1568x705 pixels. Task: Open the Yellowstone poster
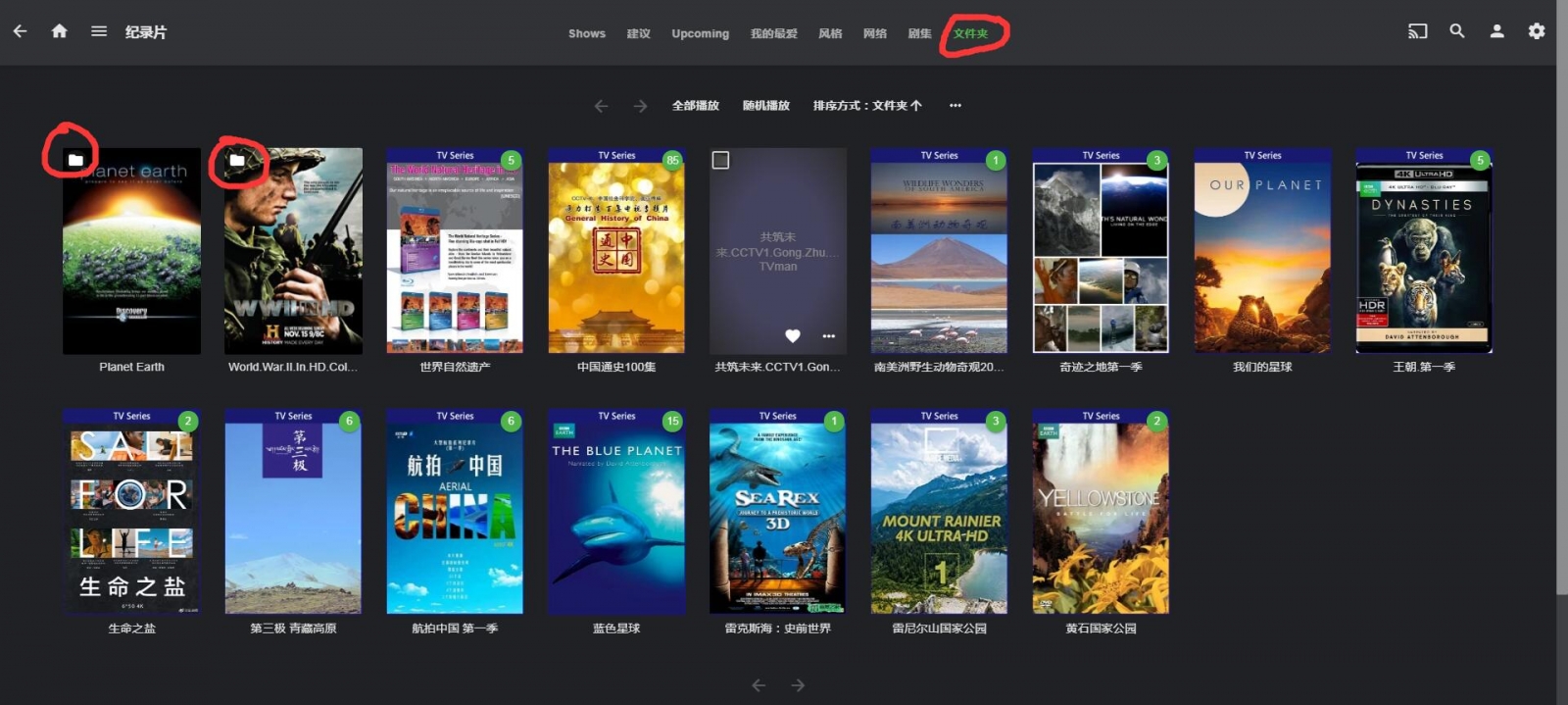tap(1101, 512)
